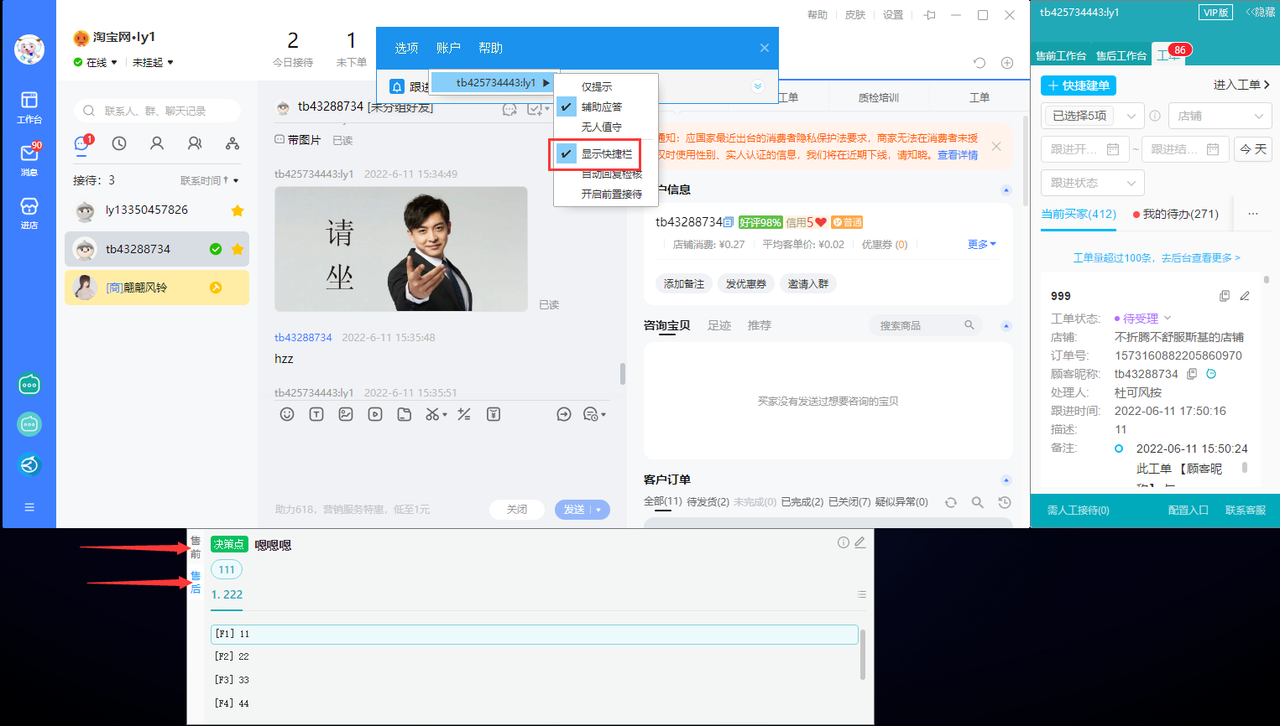
Task: Click the send file folder icon
Action: (x=403, y=414)
